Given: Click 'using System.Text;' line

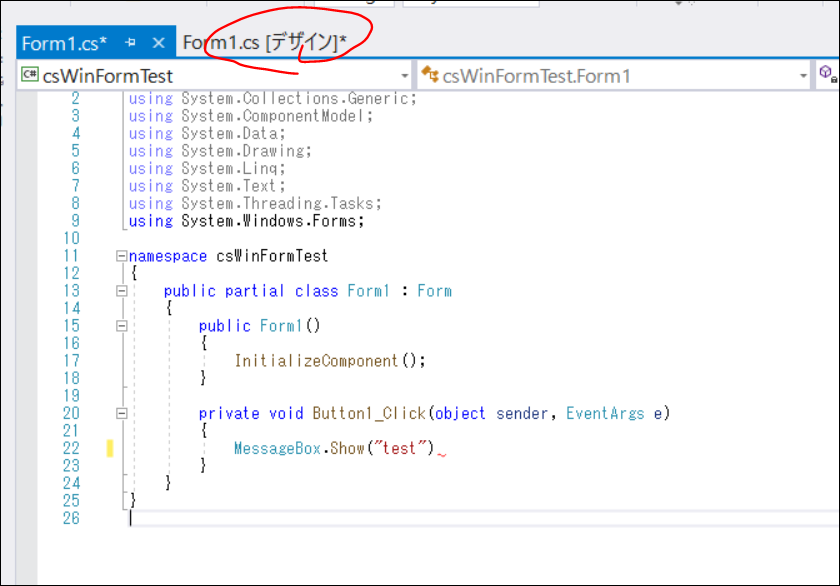Looking at the screenshot, I should [207, 186].
